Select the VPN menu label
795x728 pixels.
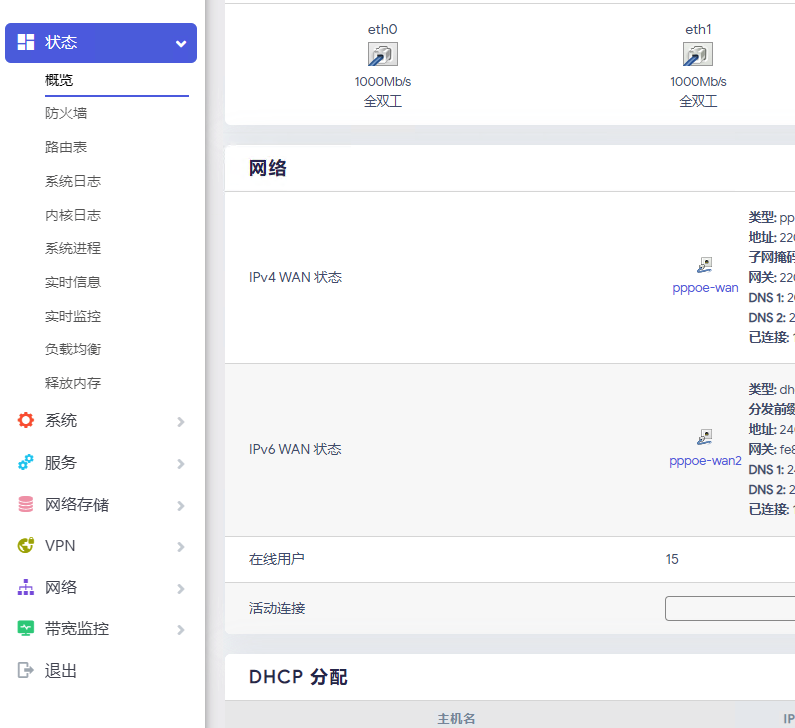point(60,546)
